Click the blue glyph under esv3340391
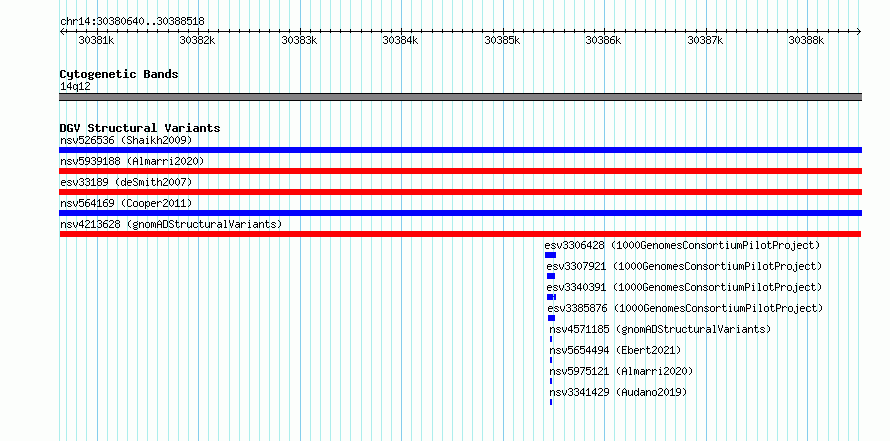Screen dimensions: 890x441 [551, 297]
